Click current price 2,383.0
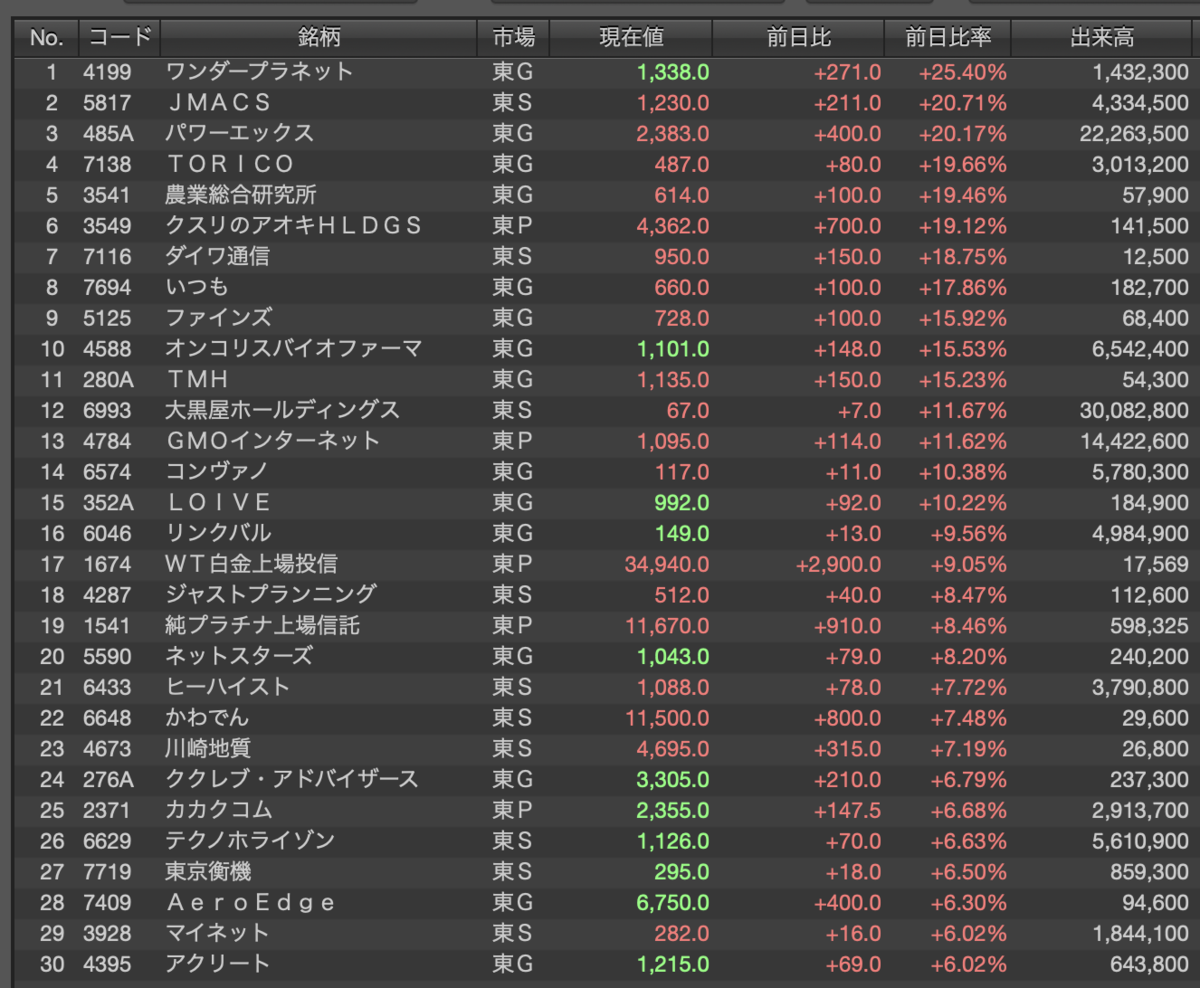Image resolution: width=1200 pixels, height=988 pixels. [x=673, y=133]
